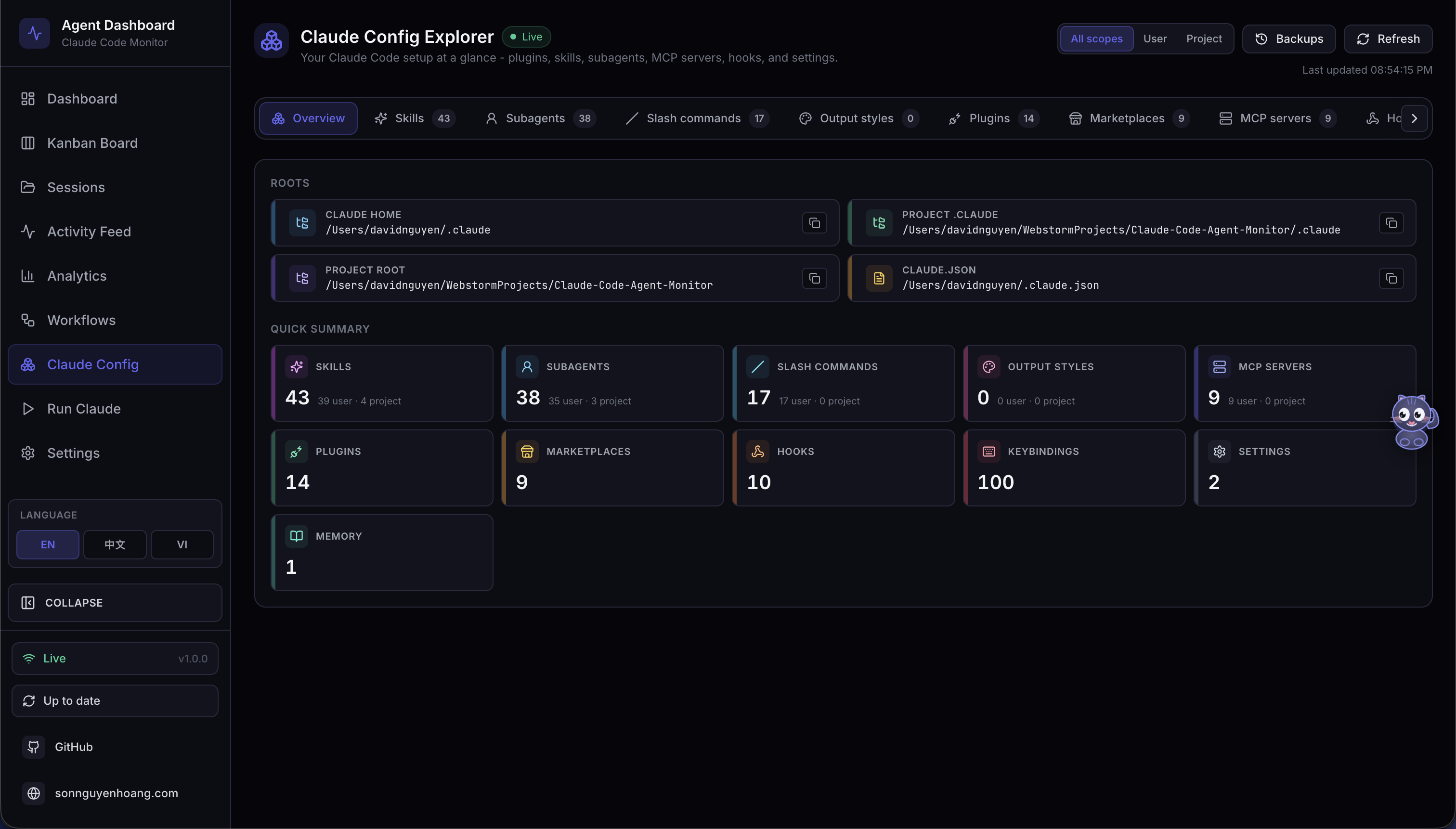Click the Live v1.0.0 connection status
1456x829 pixels.
(x=115, y=659)
